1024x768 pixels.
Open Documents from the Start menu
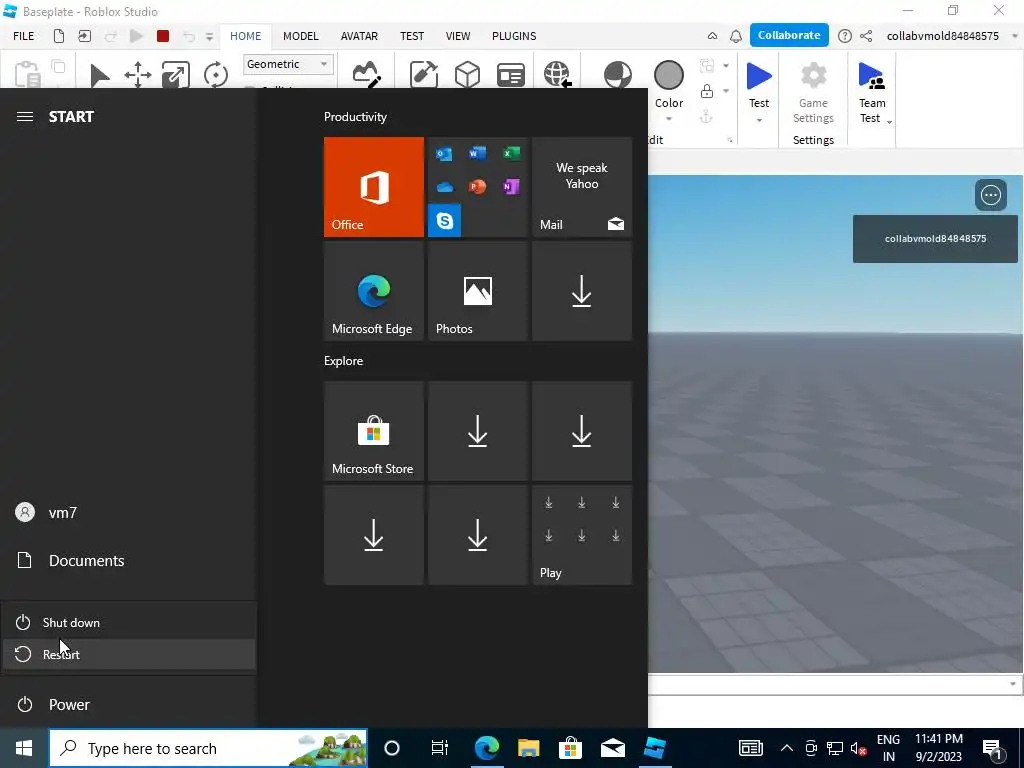coord(129,560)
